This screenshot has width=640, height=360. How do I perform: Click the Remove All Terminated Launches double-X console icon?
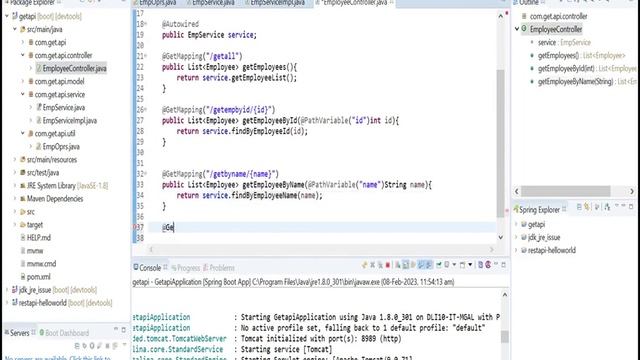380,265
